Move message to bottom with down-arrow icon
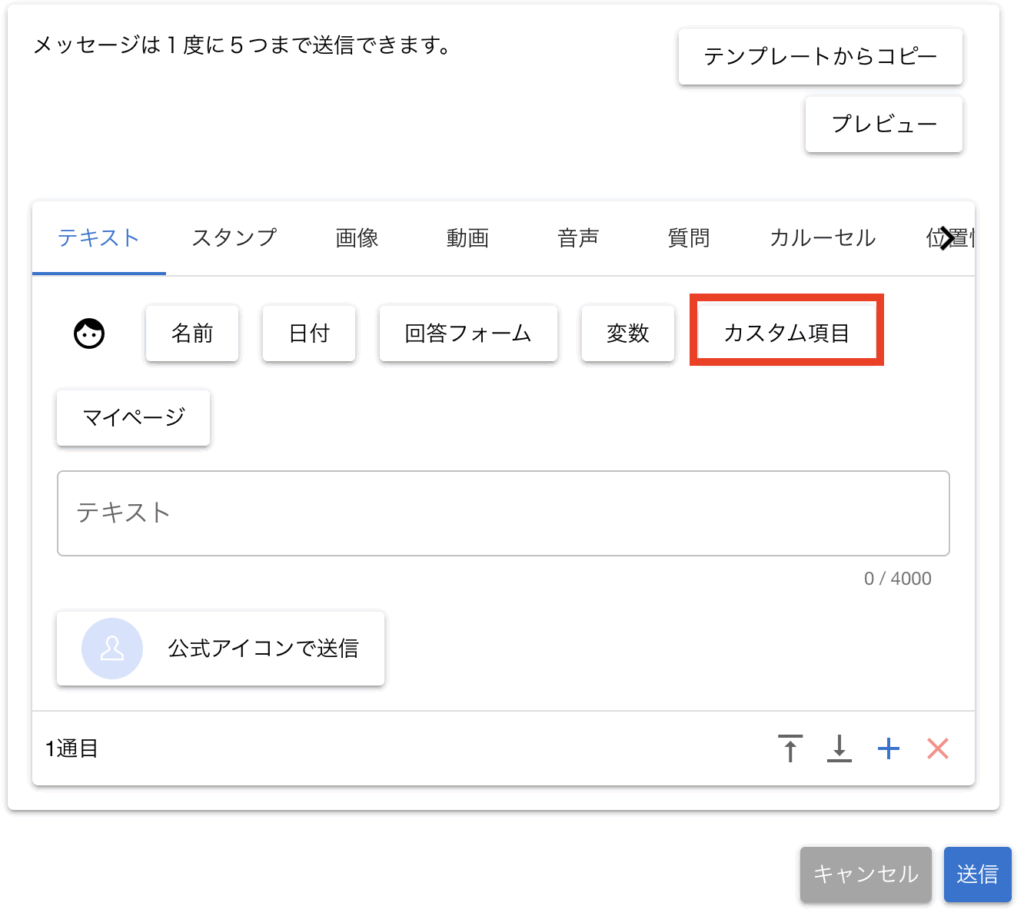 (839, 748)
